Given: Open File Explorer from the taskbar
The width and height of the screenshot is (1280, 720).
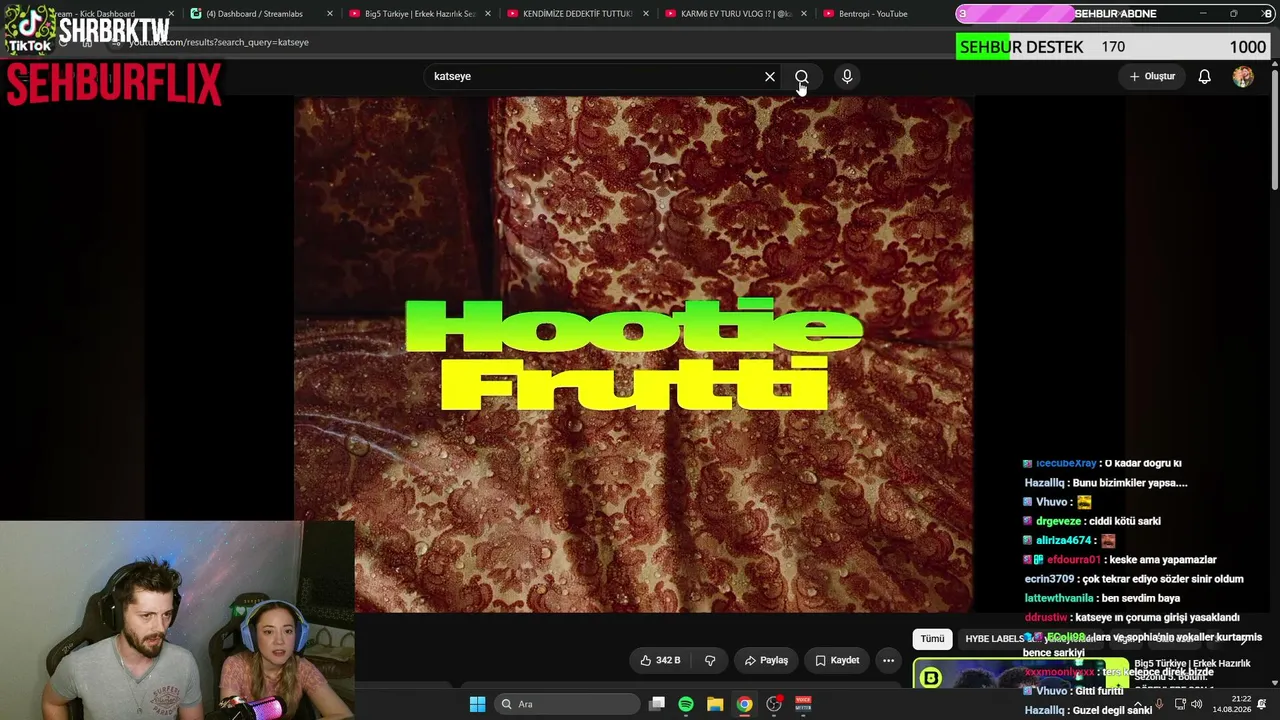Looking at the screenshot, I should (x=715, y=704).
